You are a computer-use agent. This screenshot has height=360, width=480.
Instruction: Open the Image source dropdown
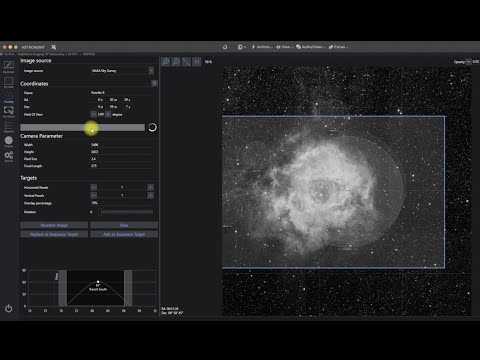pos(122,71)
